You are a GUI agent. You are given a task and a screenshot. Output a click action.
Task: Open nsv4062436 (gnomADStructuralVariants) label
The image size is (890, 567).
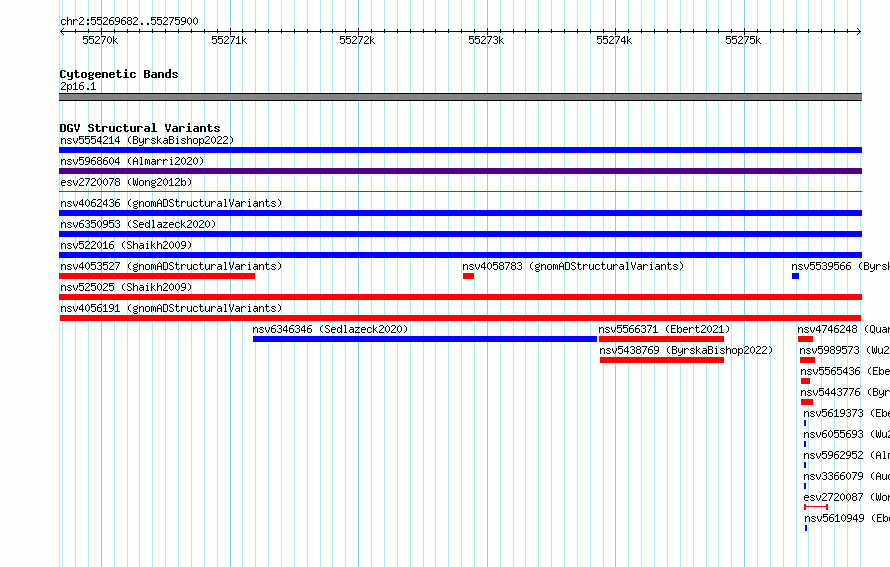click(x=171, y=203)
